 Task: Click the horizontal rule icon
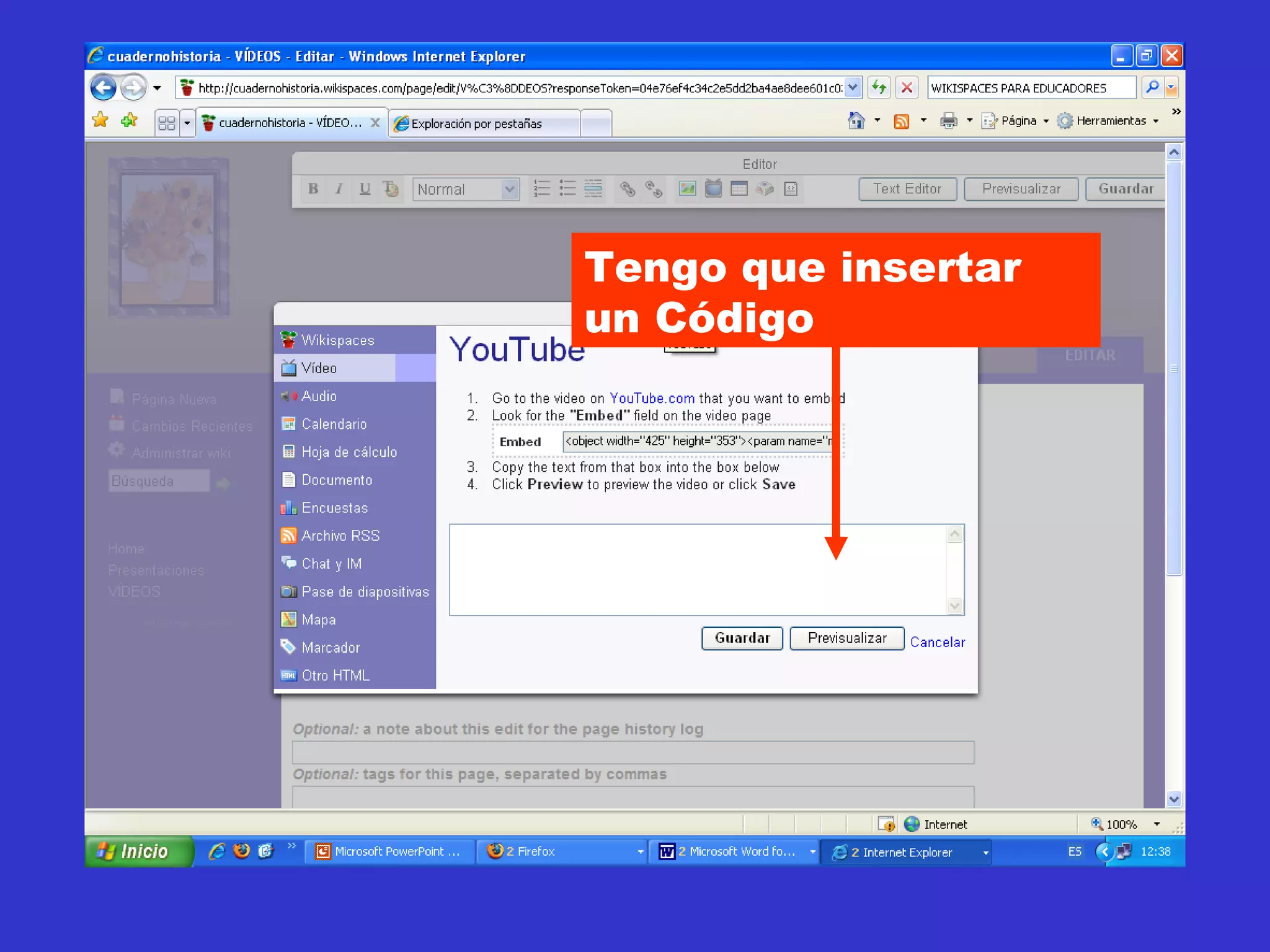593,188
